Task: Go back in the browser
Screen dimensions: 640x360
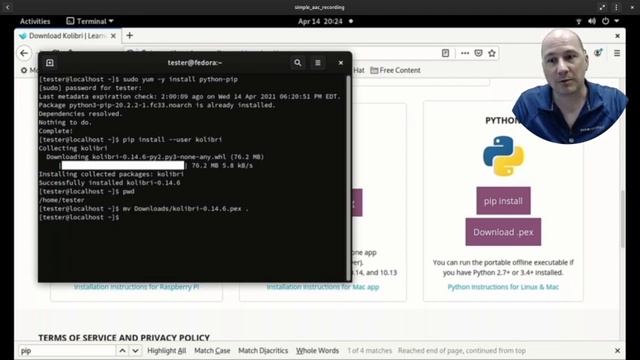Action: coord(24,53)
